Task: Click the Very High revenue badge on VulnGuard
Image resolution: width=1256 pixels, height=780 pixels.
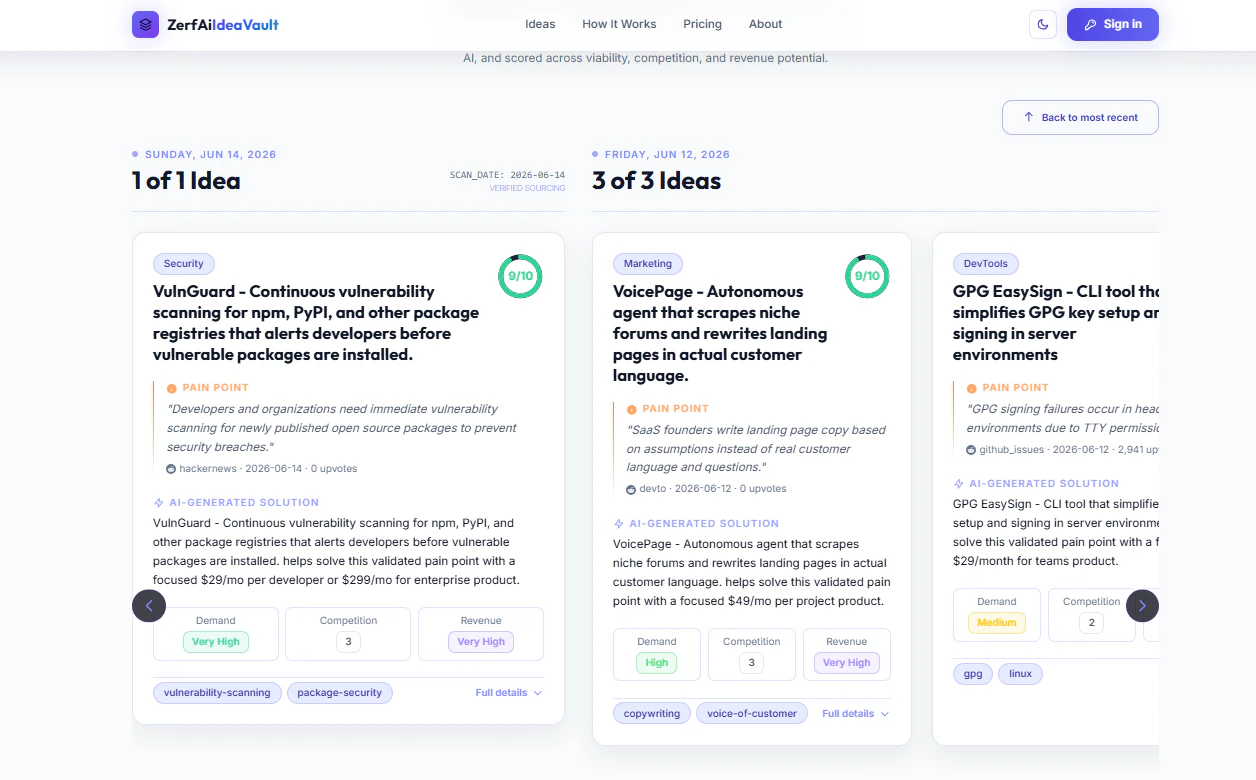Action: coord(481,642)
